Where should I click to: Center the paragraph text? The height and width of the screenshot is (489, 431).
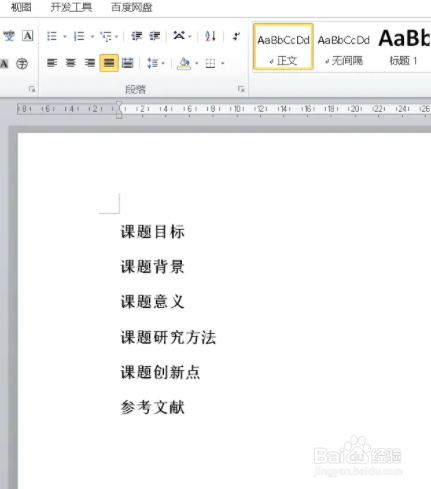[71, 63]
